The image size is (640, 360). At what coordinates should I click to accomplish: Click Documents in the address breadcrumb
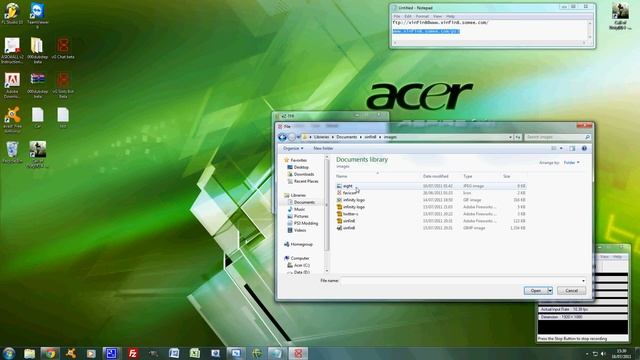point(347,137)
